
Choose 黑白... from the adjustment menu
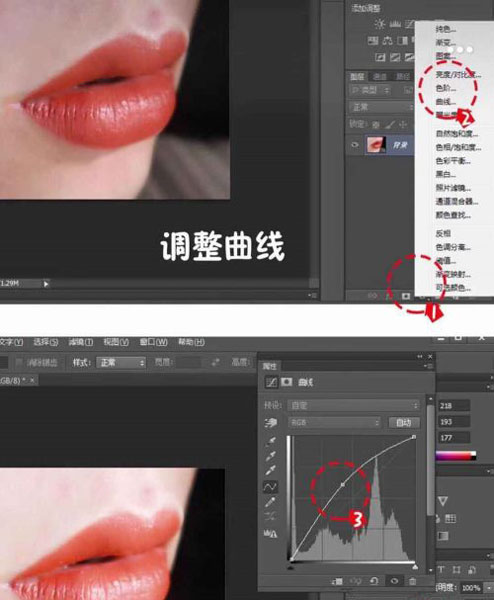click(x=446, y=174)
